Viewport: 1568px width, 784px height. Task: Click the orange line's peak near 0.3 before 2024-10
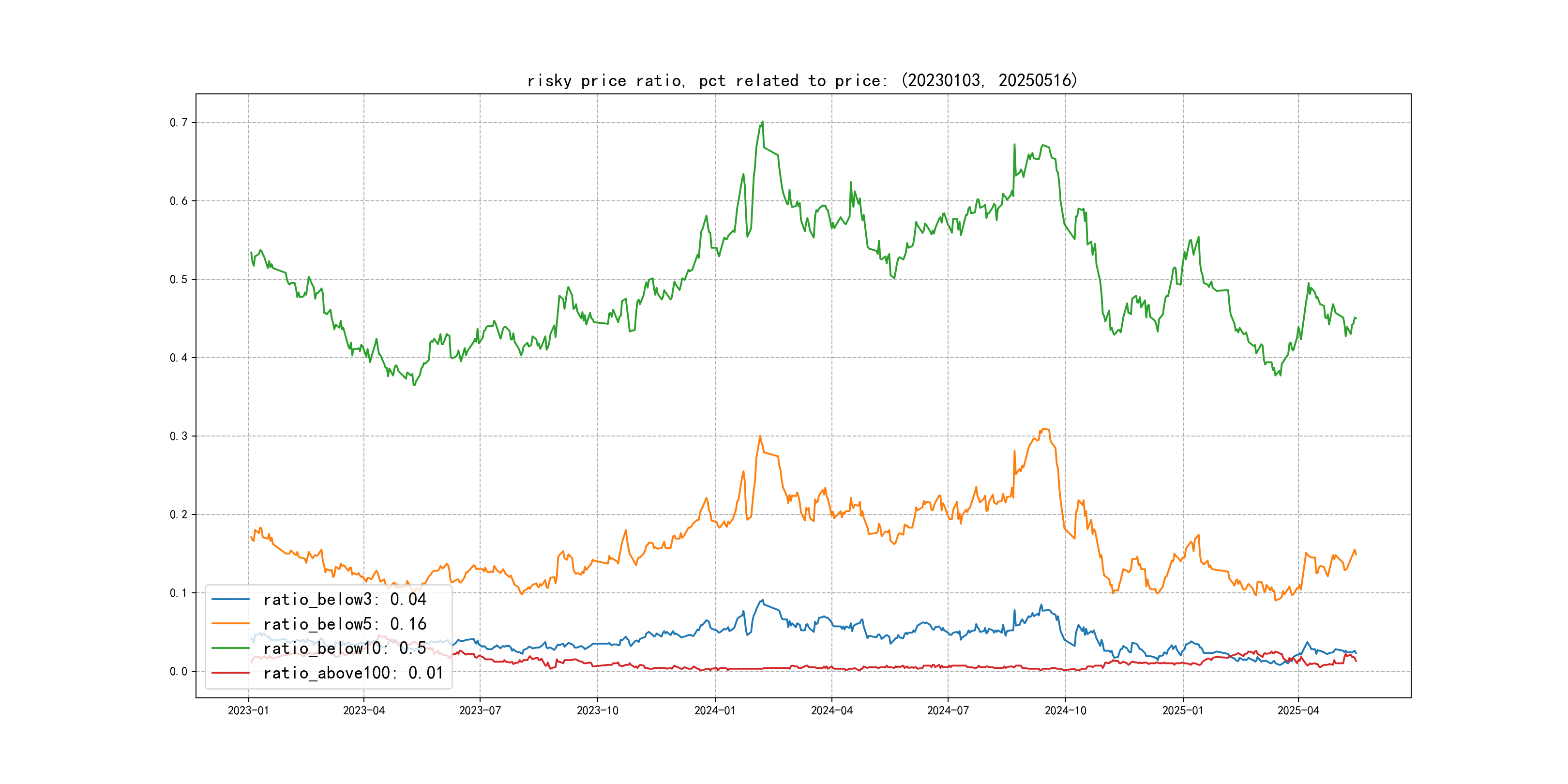[1044, 430]
